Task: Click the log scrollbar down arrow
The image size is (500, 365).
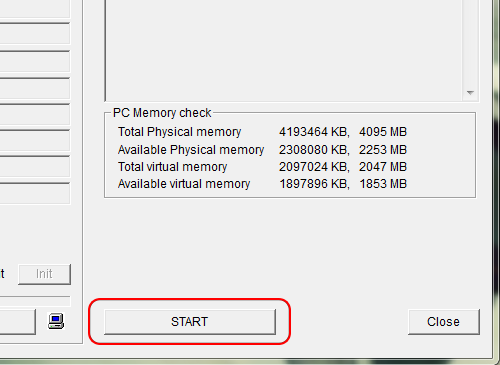Action: pyautogui.click(x=470, y=93)
